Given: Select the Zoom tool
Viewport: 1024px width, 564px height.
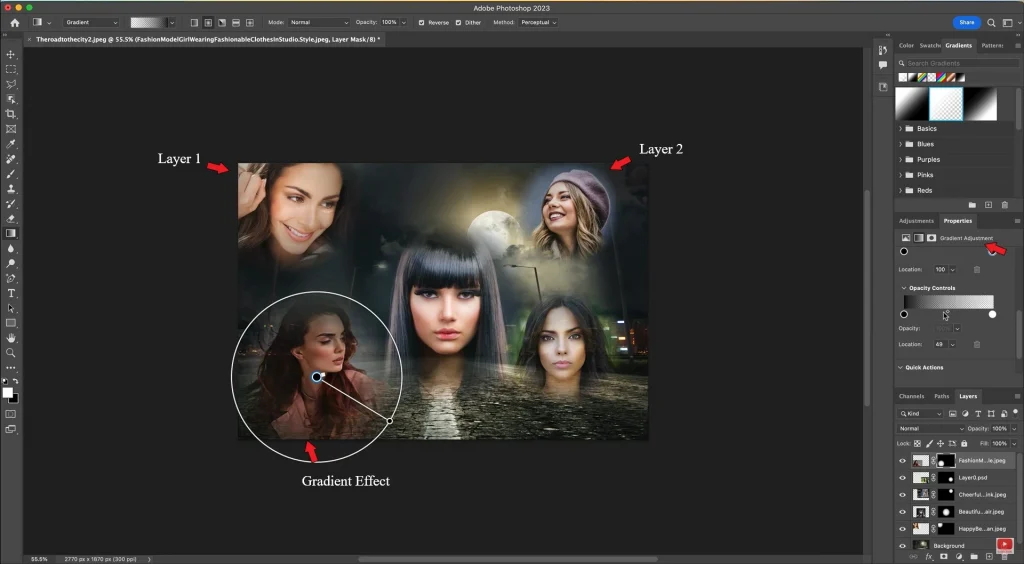Looking at the screenshot, I should (10, 353).
